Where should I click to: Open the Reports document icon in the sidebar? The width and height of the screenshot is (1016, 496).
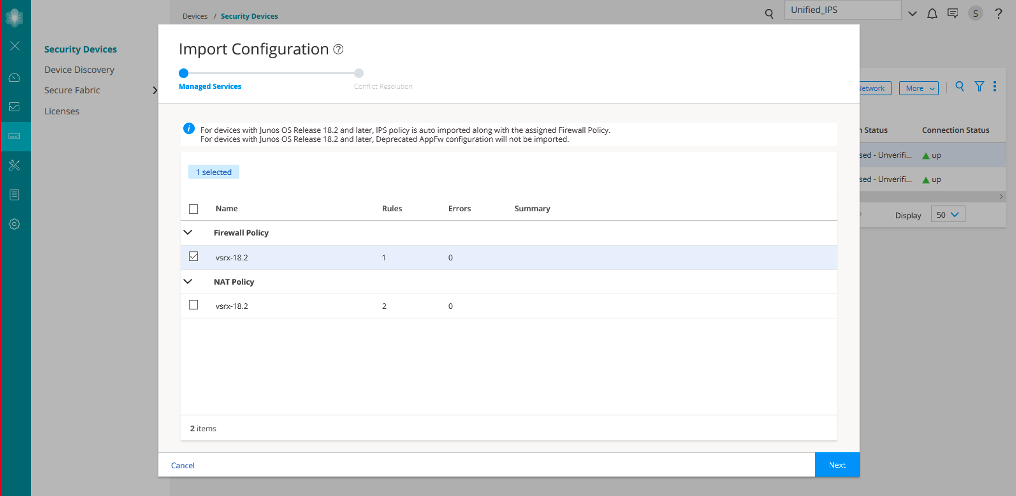[x=14, y=194]
